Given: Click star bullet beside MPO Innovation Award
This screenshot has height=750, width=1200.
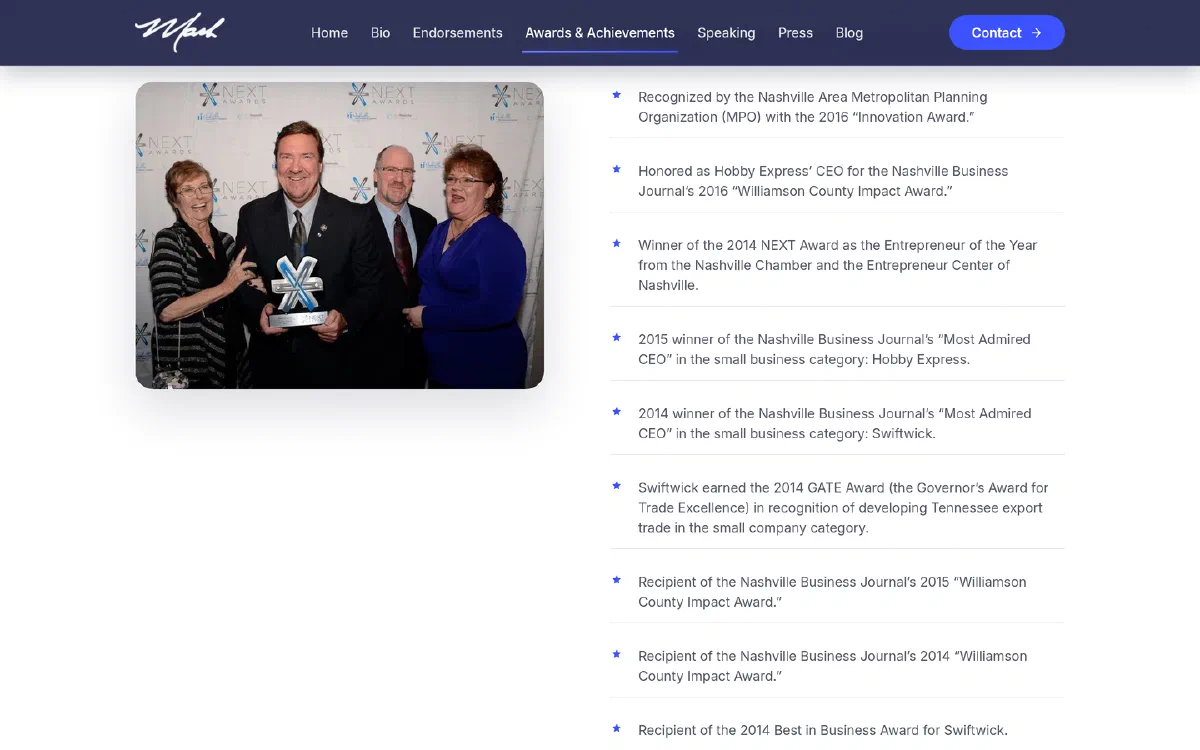Looking at the screenshot, I should point(616,95).
